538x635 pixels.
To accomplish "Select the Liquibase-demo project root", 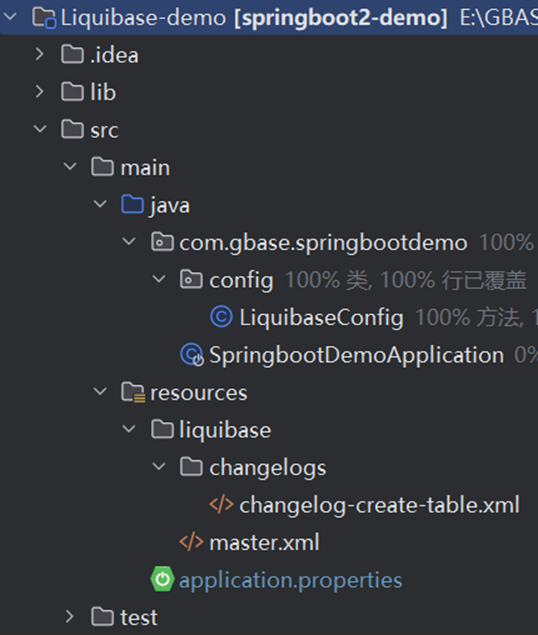I will pyautogui.click(x=269, y=17).
